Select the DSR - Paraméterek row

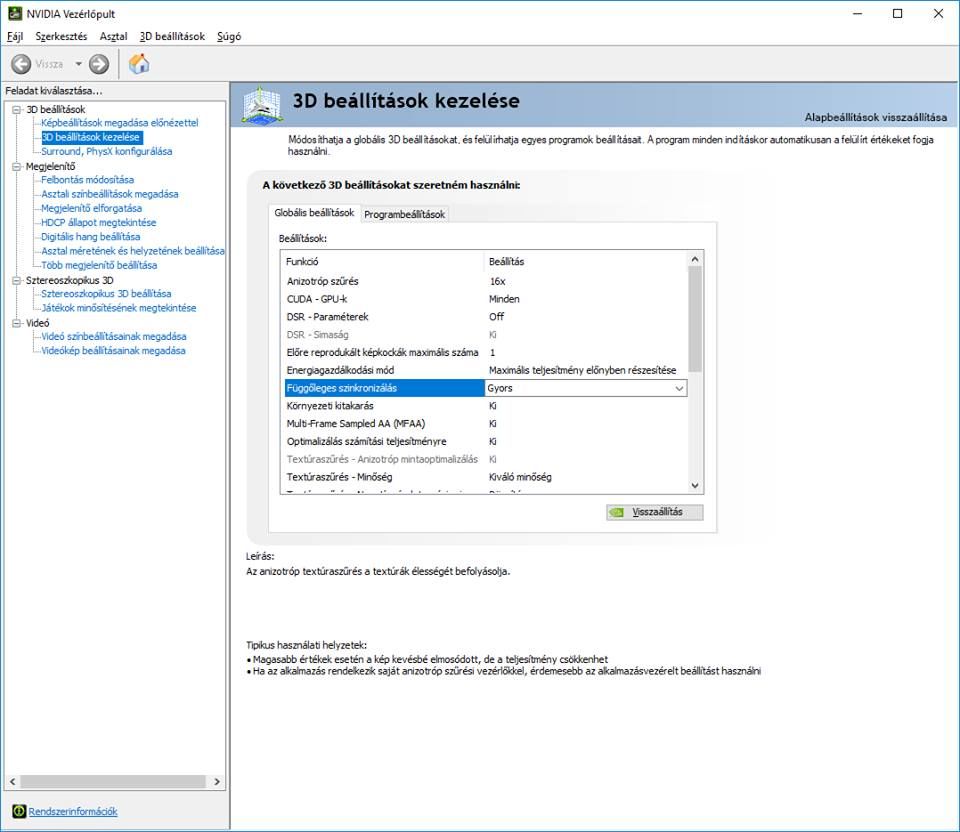click(x=486, y=317)
